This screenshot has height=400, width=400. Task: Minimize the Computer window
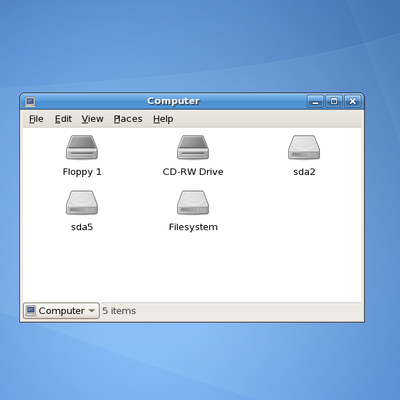315,101
